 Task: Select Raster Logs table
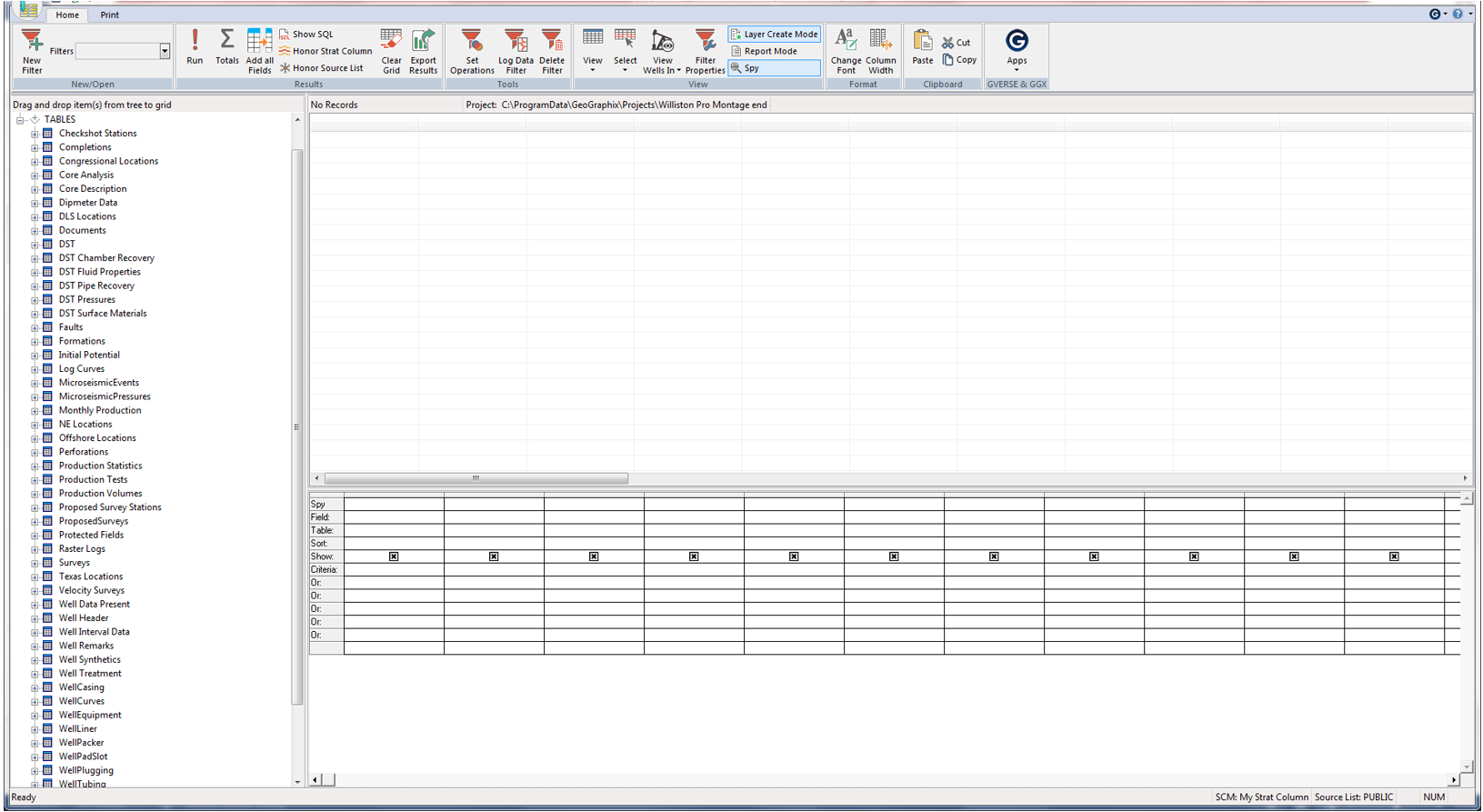click(82, 549)
